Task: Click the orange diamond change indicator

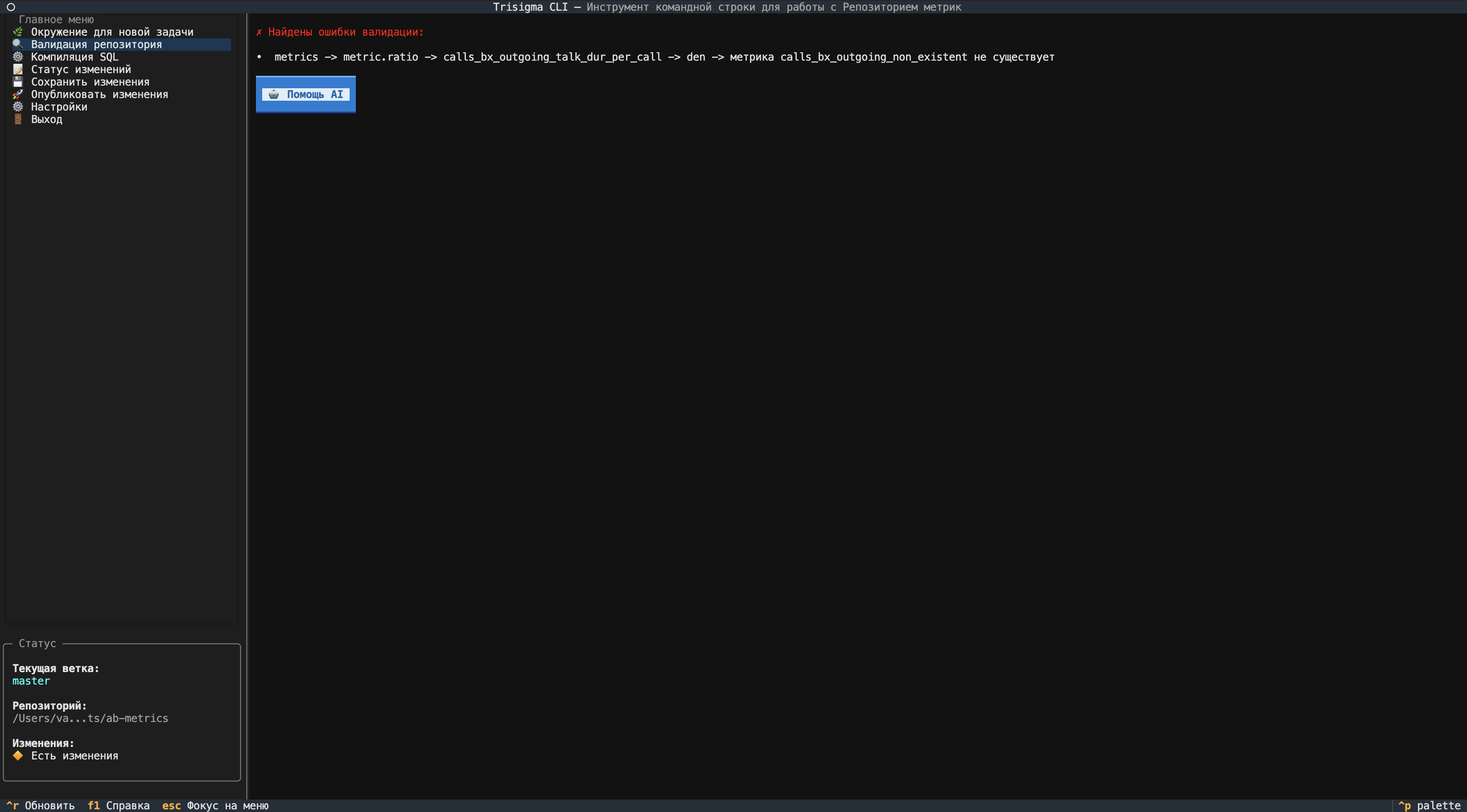Action: [x=18, y=755]
